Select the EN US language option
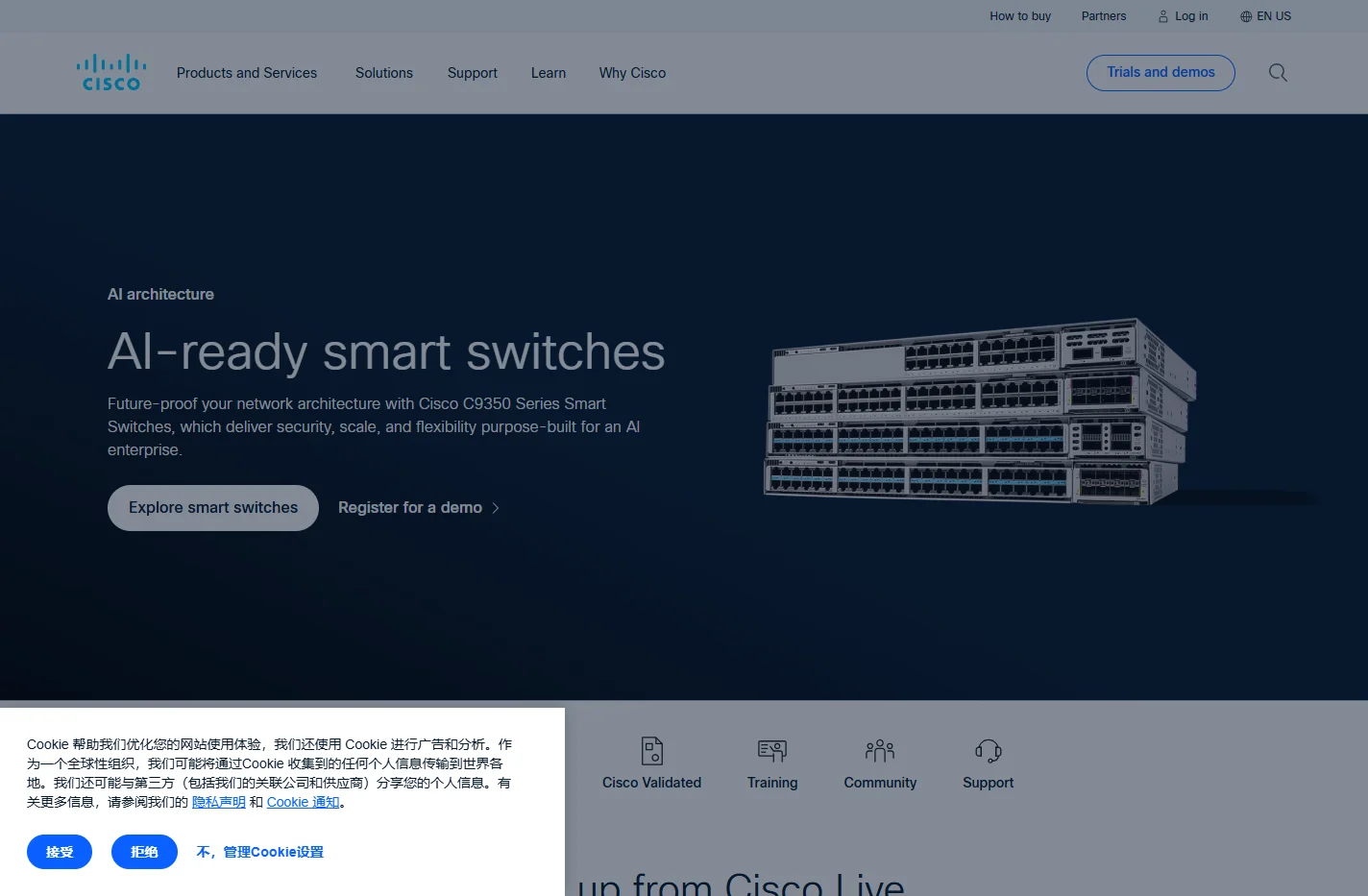 (1274, 16)
